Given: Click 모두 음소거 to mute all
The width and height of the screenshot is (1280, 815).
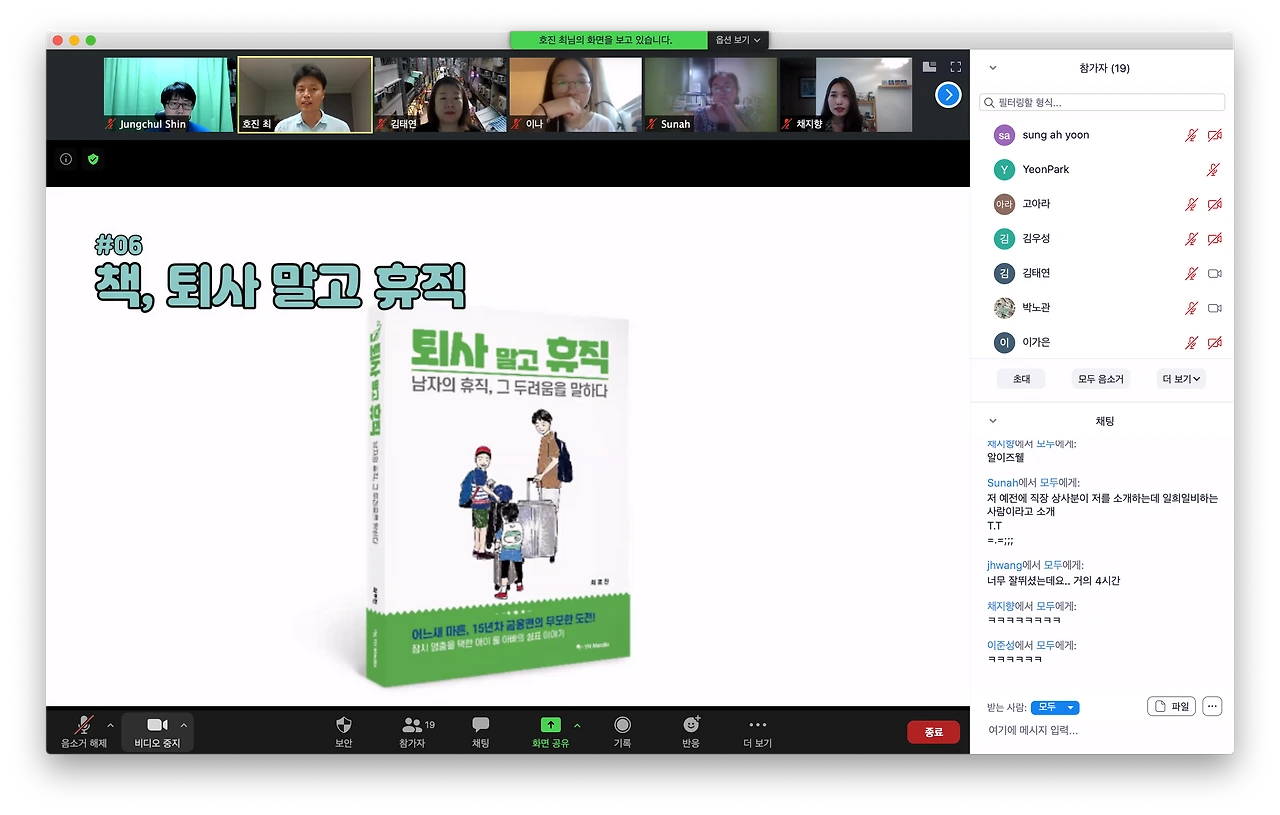Looking at the screenshot, I should pyautogui.click(x=1101, y=379).
